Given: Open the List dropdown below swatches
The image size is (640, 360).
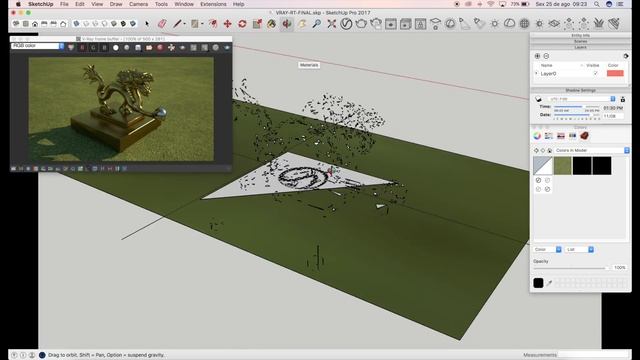Looking at the screenshot, I should pyautogui.click(x=580, y=249).
